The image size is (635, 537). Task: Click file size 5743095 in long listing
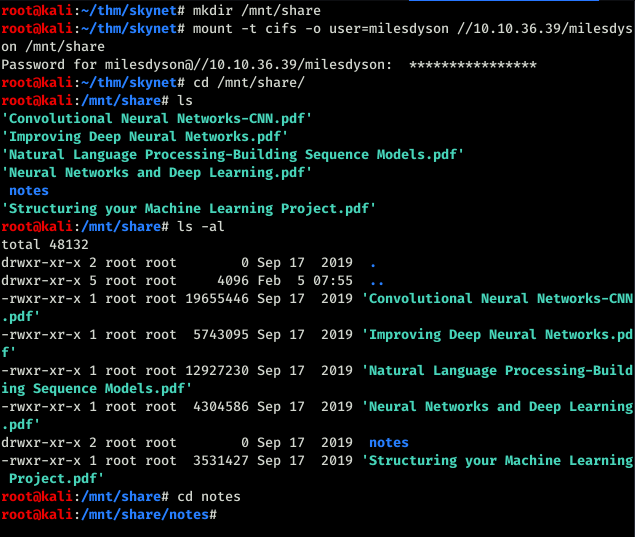pos(221,335)
